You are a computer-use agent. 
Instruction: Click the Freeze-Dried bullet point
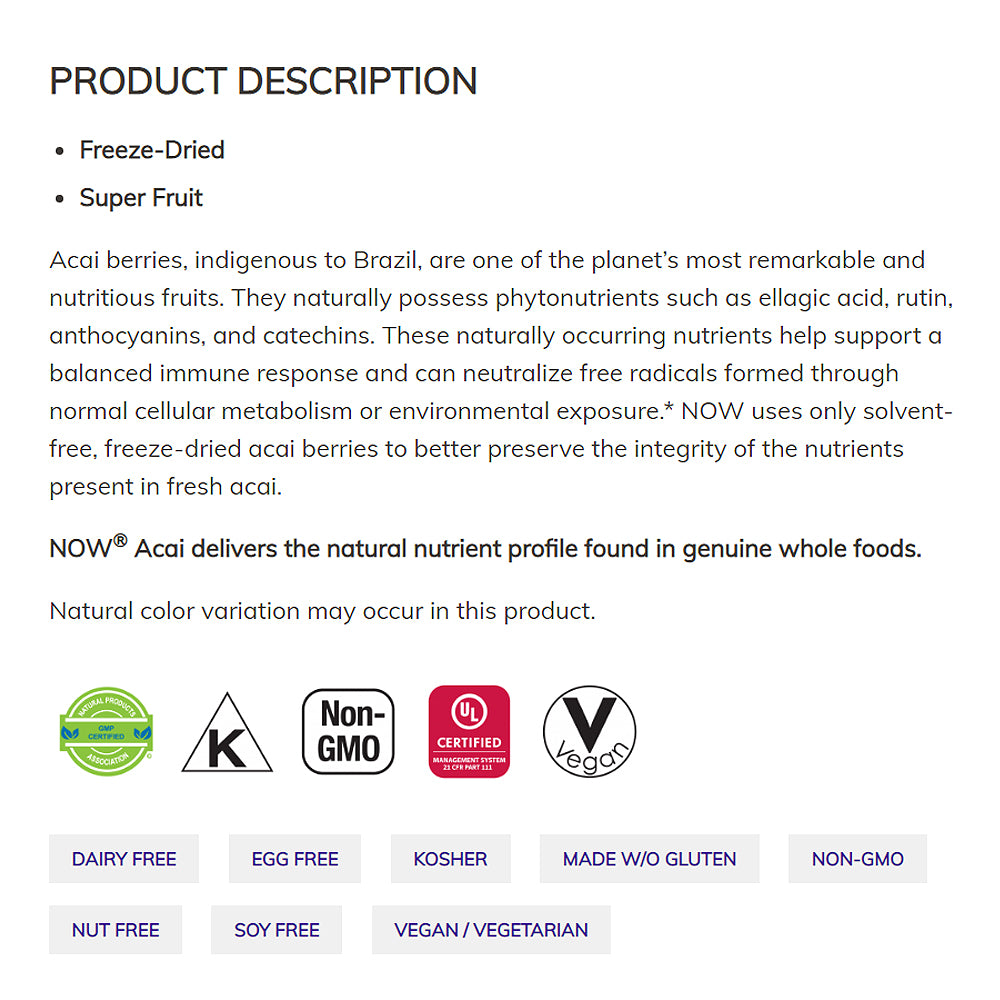152,150
